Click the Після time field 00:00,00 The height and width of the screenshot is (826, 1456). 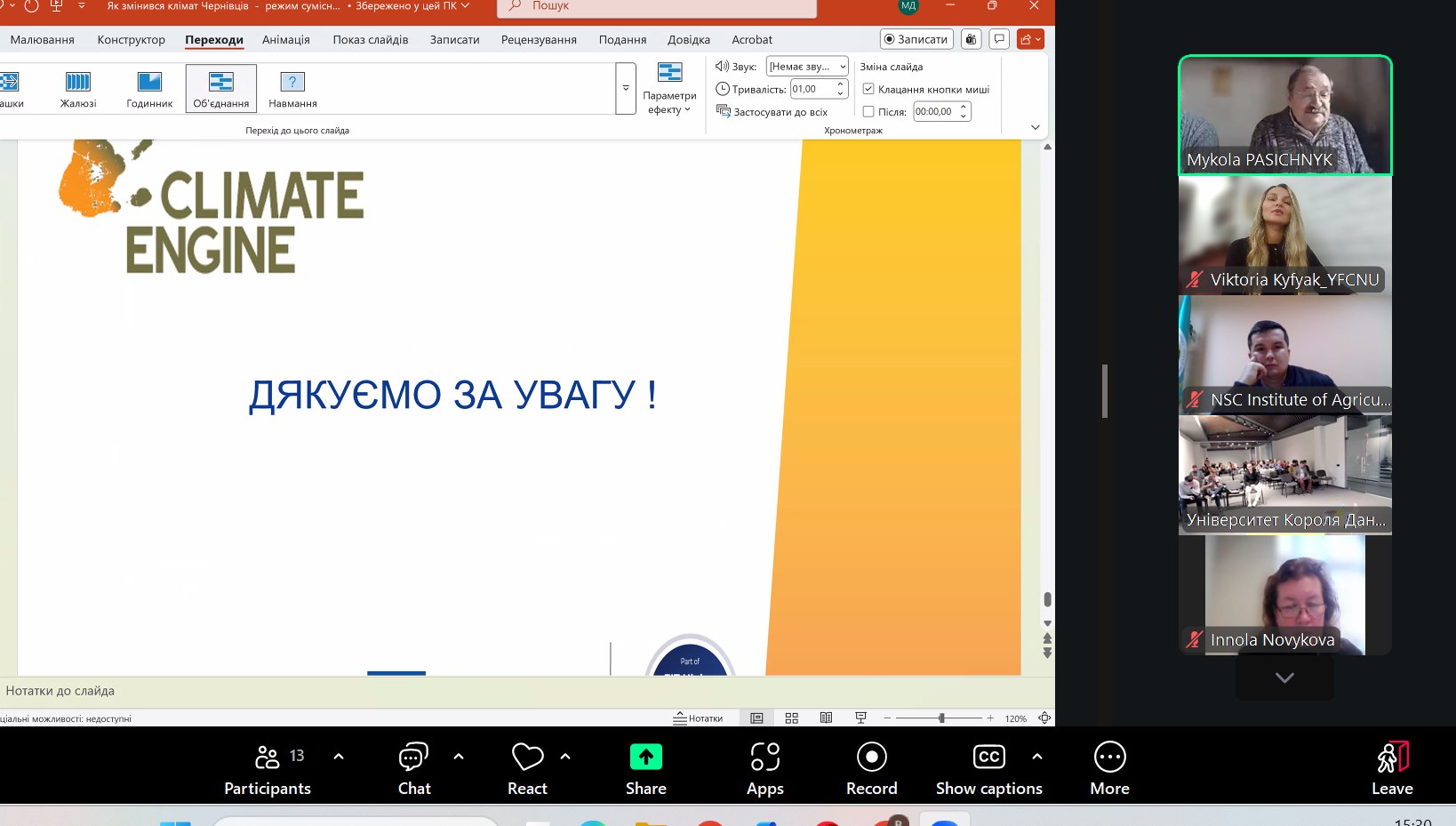point(935,112)
